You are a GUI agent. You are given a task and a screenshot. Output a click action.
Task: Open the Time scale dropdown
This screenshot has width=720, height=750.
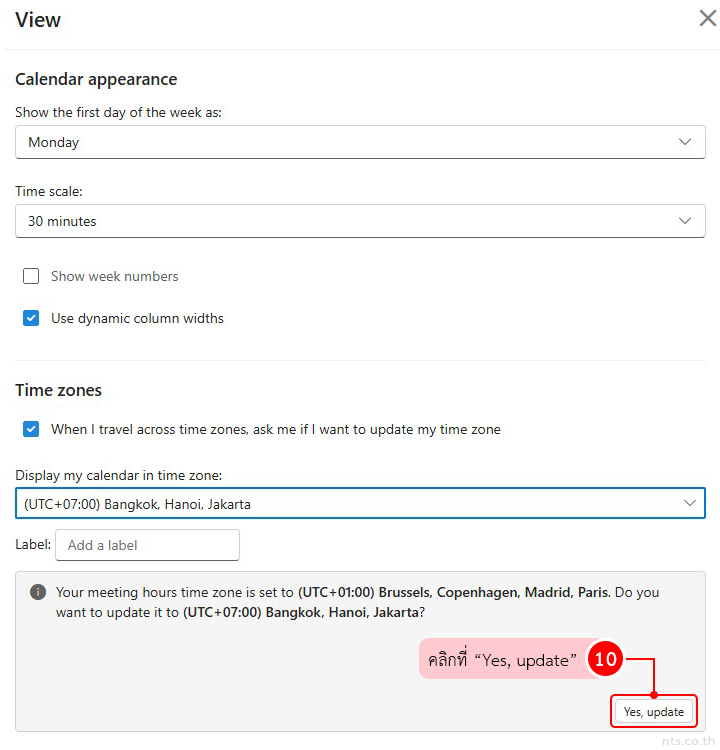coord(360,221)
